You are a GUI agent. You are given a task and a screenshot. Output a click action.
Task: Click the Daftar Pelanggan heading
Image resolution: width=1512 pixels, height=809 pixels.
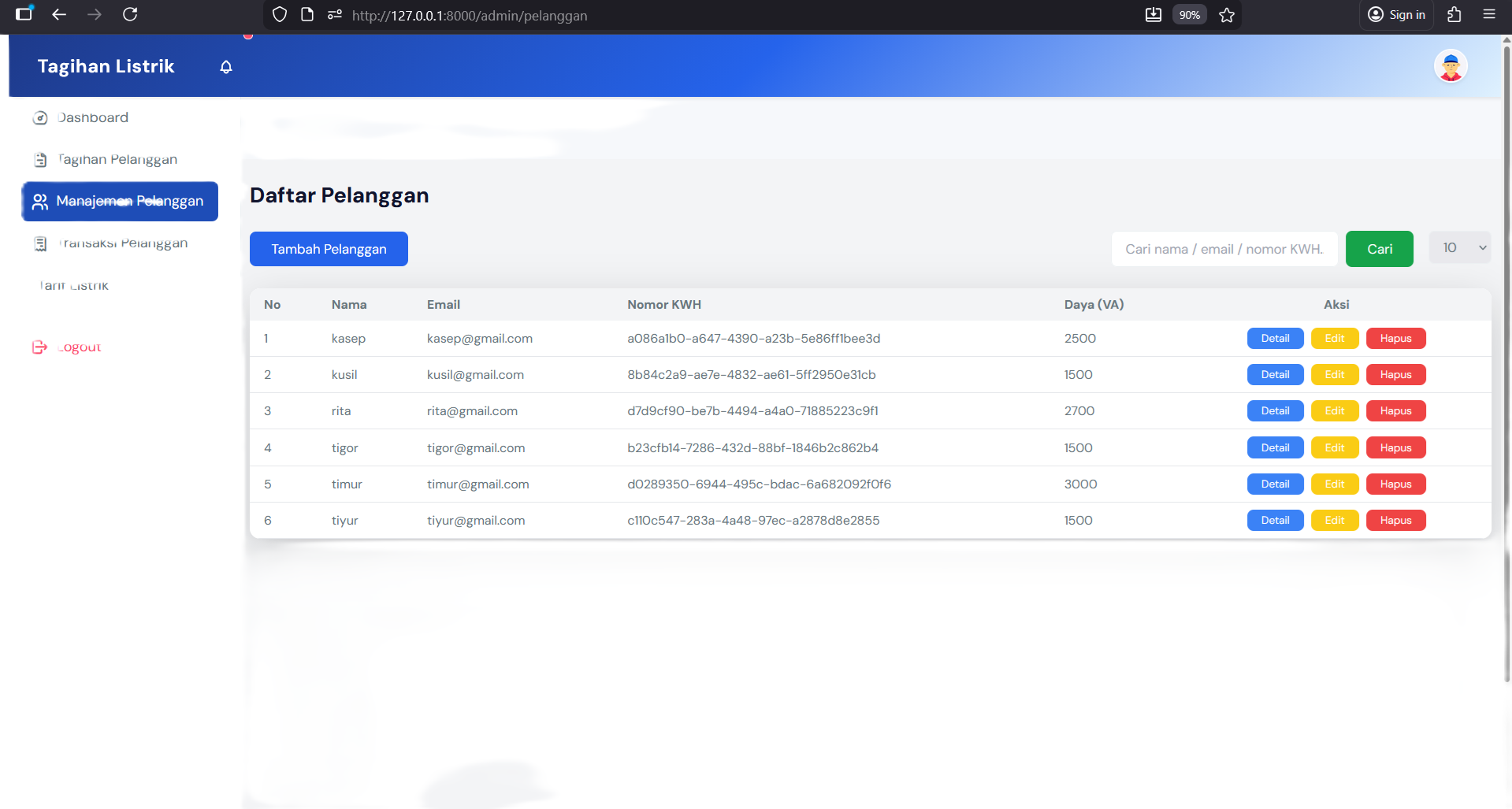pyautogui.click(x=339, y=195)
